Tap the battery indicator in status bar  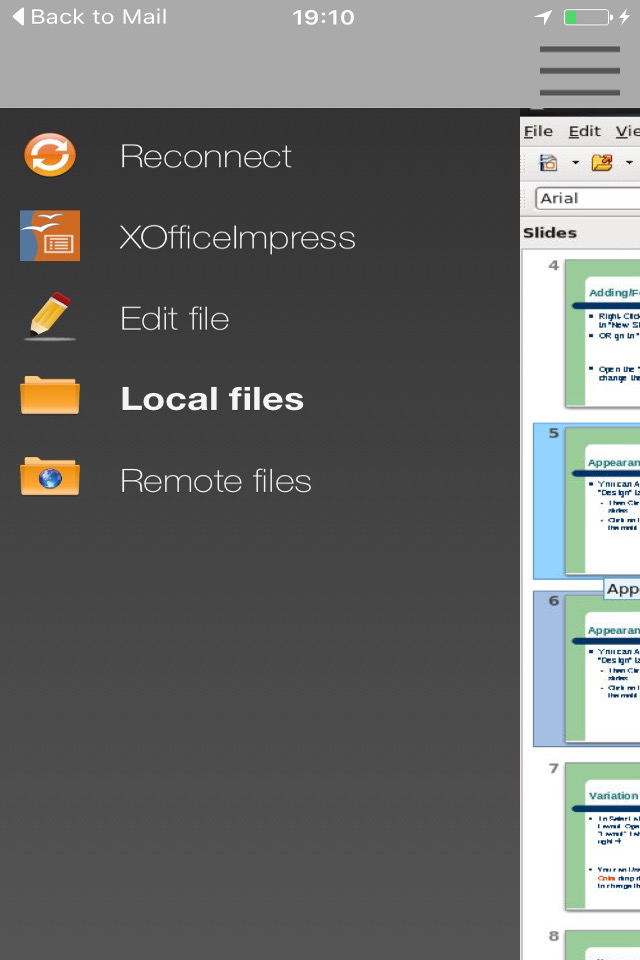click(588, 17)
